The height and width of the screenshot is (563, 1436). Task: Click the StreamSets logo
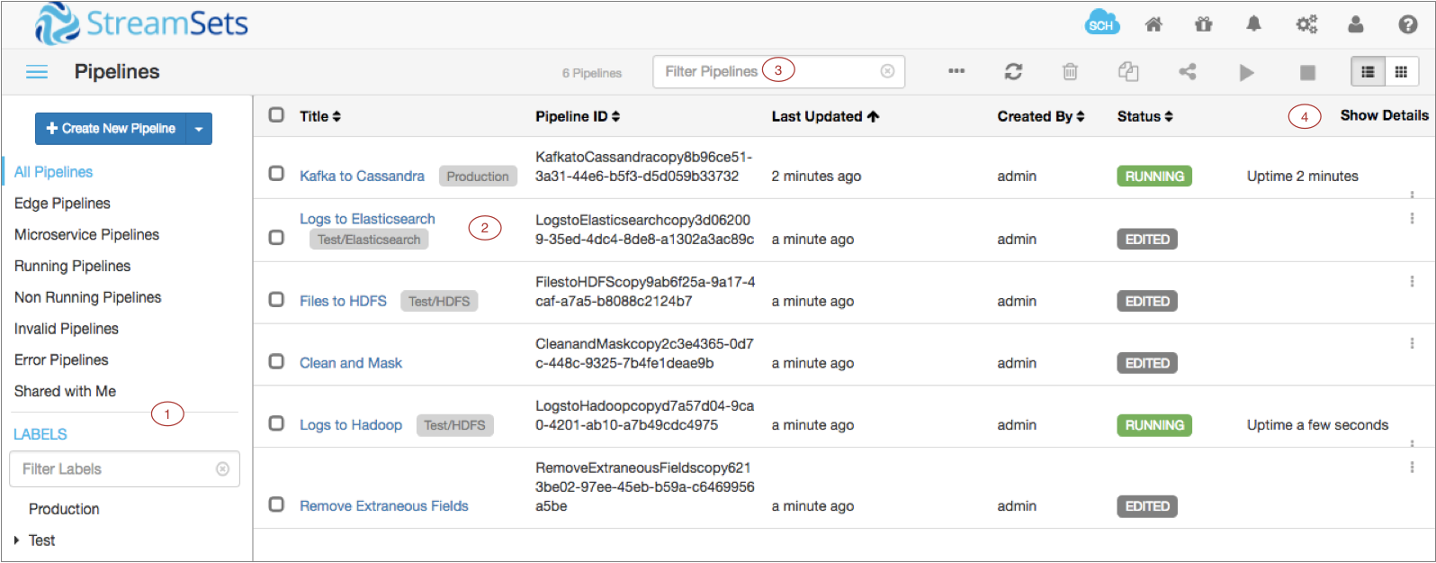pyautogui.click(x=142, y=24)
